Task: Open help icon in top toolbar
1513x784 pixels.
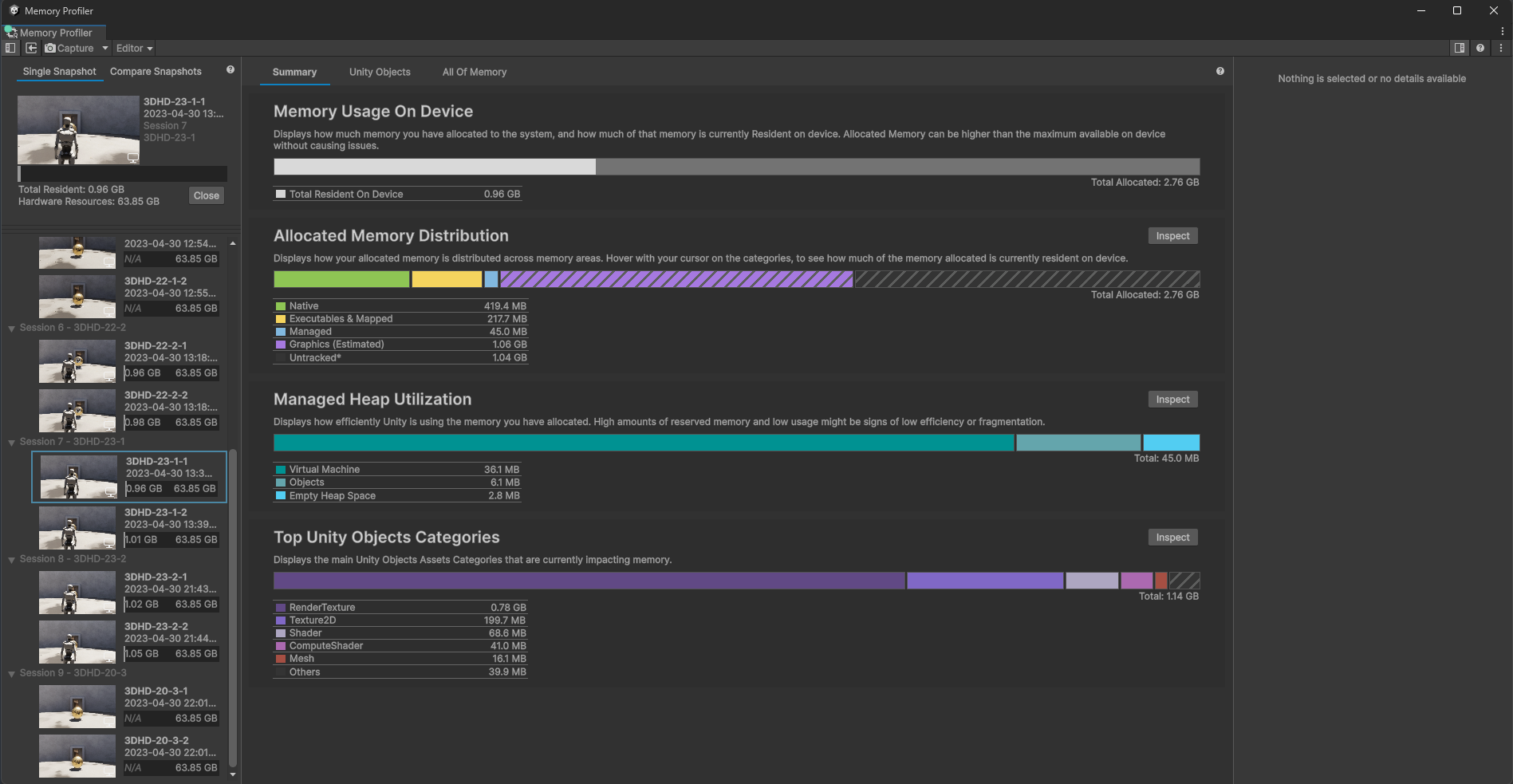Action: [x=1480, y=48]
